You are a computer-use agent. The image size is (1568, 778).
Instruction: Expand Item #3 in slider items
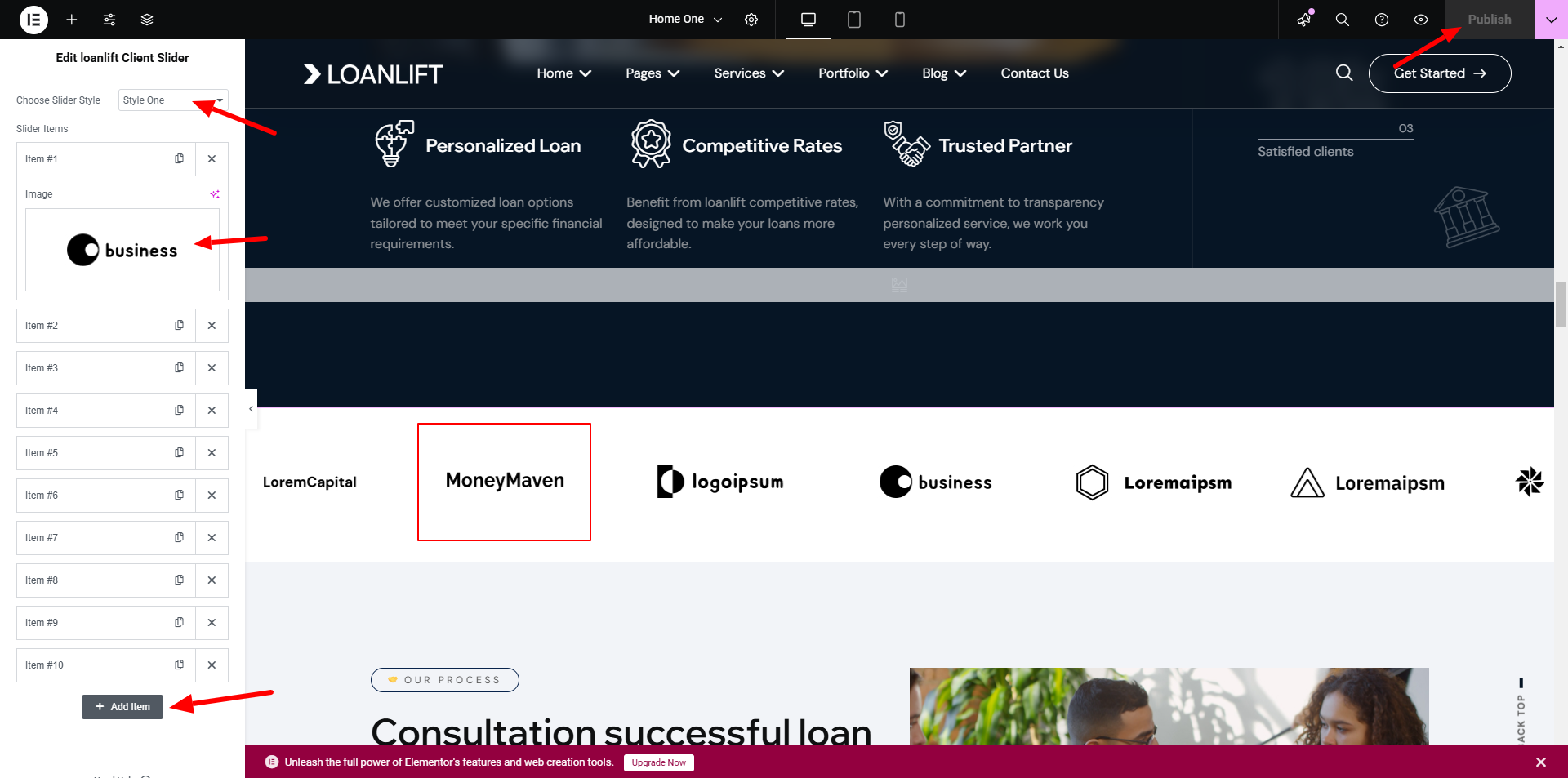(x=90, y=368)
